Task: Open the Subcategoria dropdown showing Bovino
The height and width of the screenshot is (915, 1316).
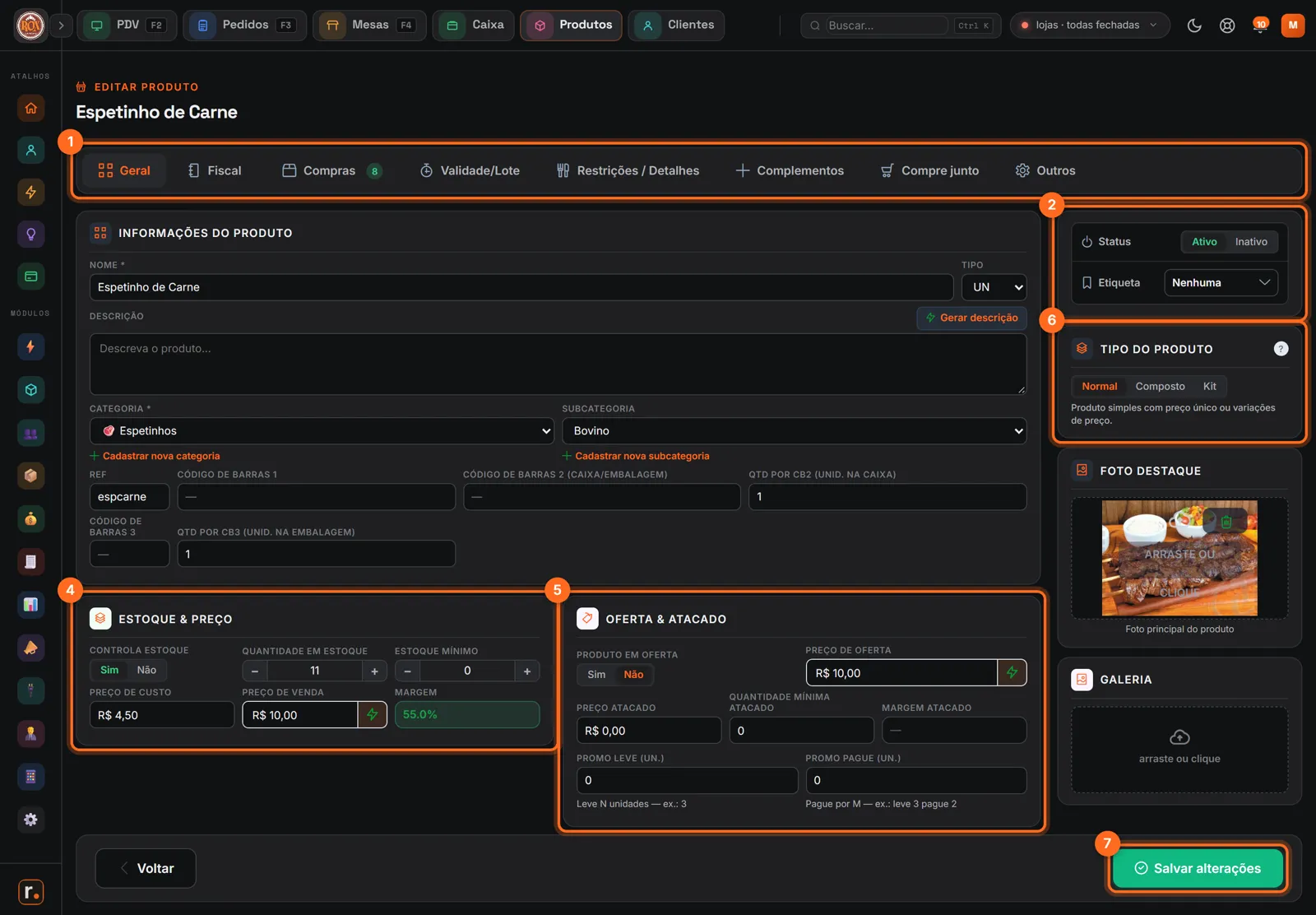Action: [795, 431]
